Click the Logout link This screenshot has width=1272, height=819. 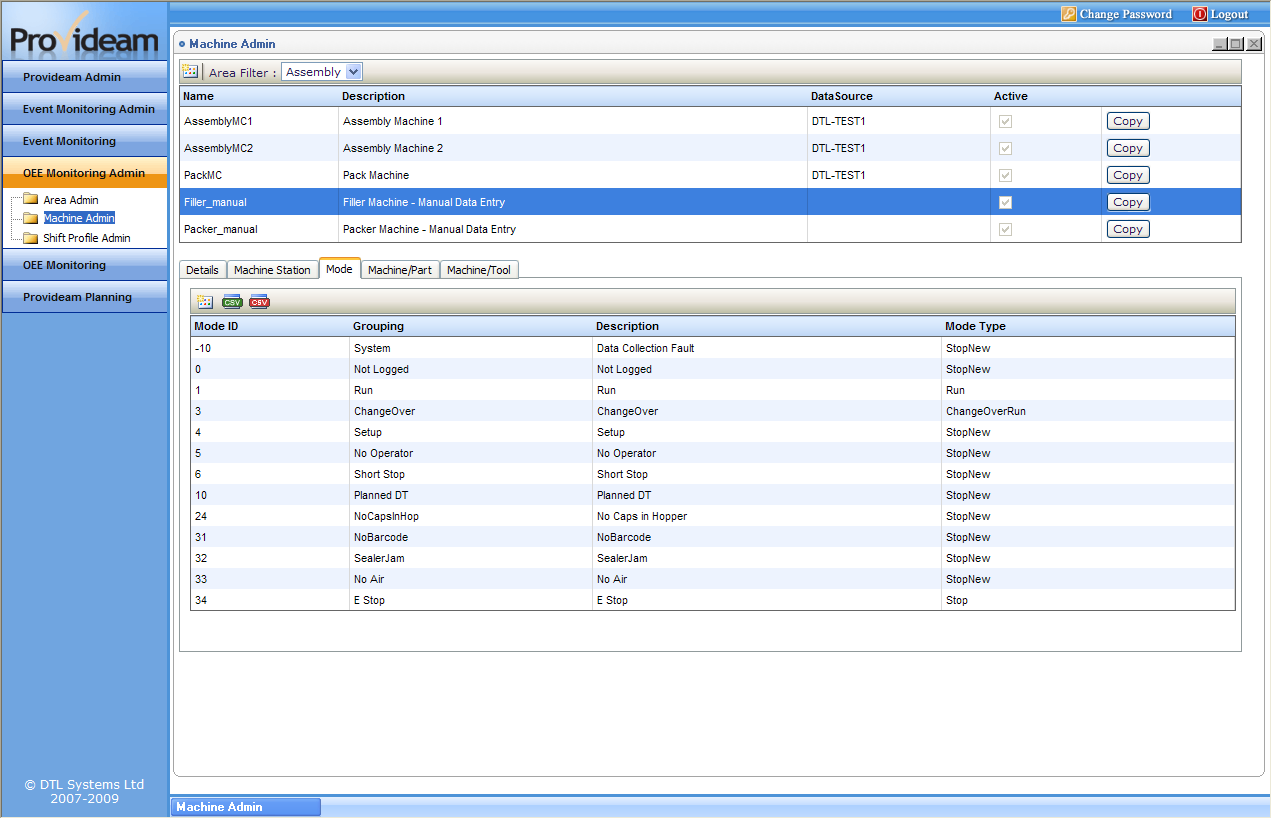[1230, 14]
